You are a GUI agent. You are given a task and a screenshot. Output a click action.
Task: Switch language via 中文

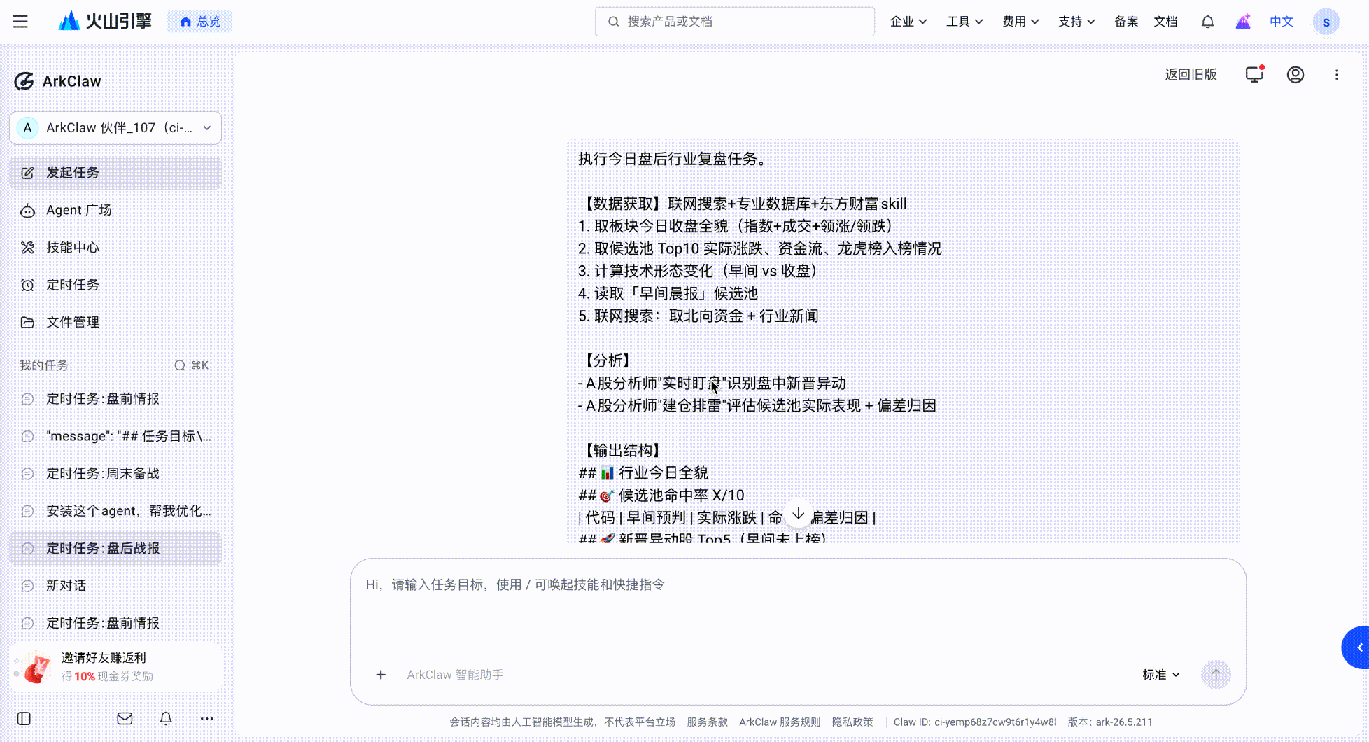pyautogui.click(x=1282, y=21)
